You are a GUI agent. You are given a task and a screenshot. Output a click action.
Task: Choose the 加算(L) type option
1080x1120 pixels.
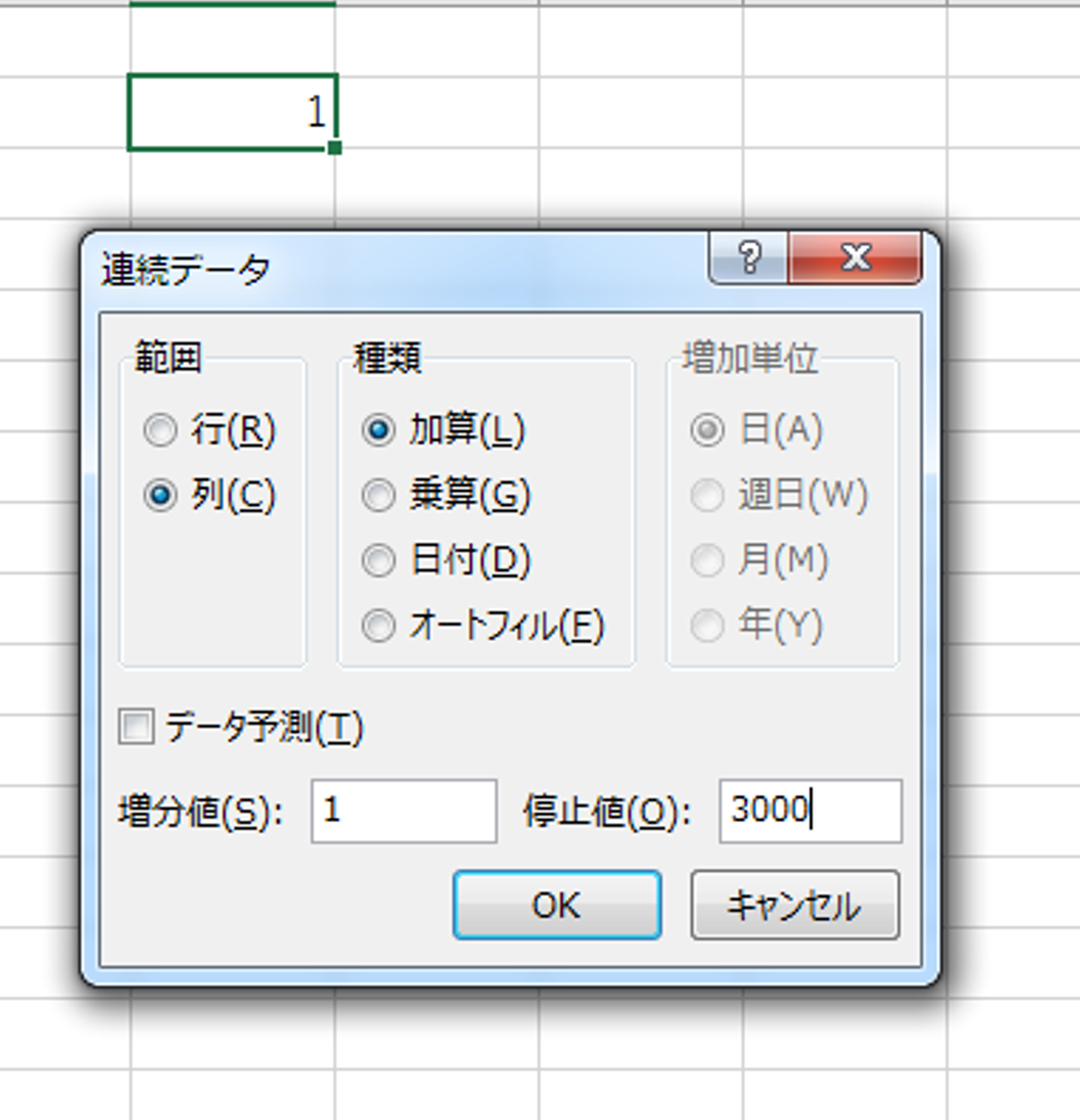coord(379,430)
